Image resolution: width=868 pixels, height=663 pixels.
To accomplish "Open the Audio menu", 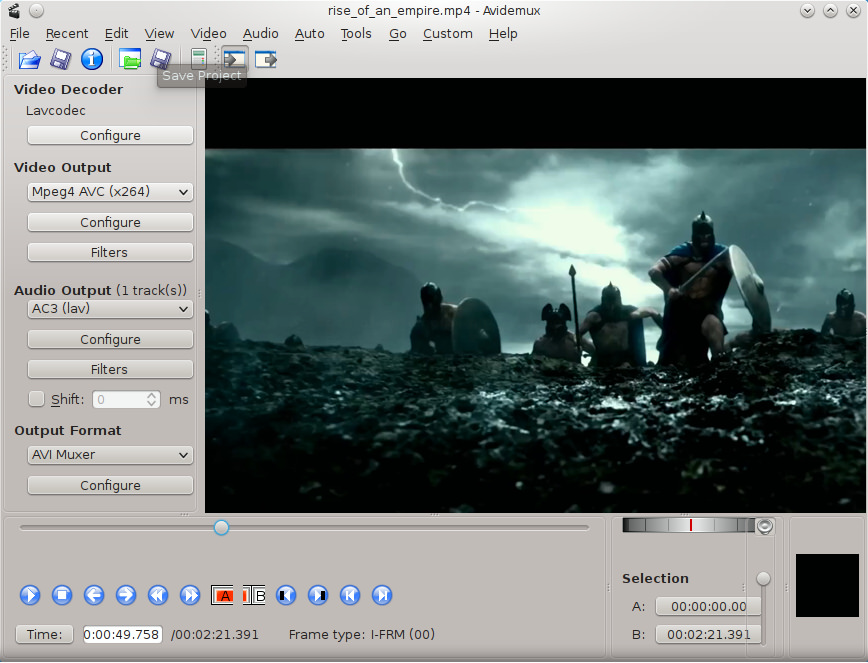I will point(260,34).
